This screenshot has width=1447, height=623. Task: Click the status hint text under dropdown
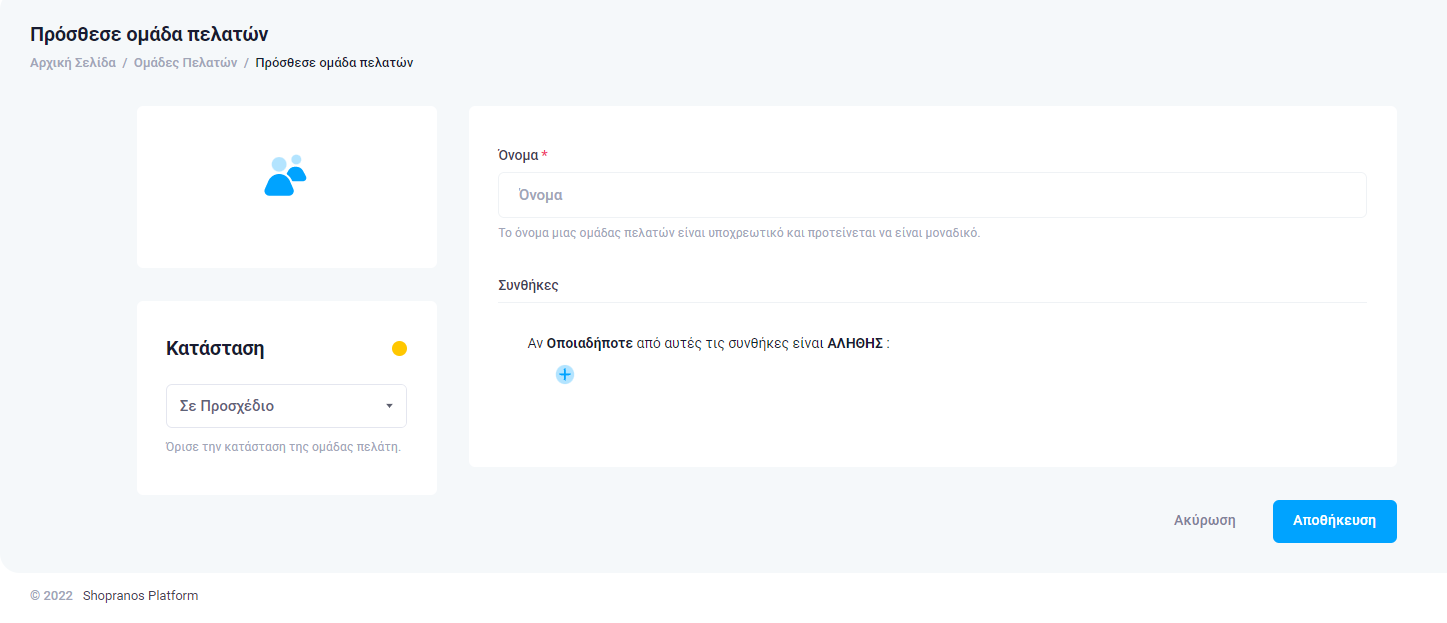283,447
